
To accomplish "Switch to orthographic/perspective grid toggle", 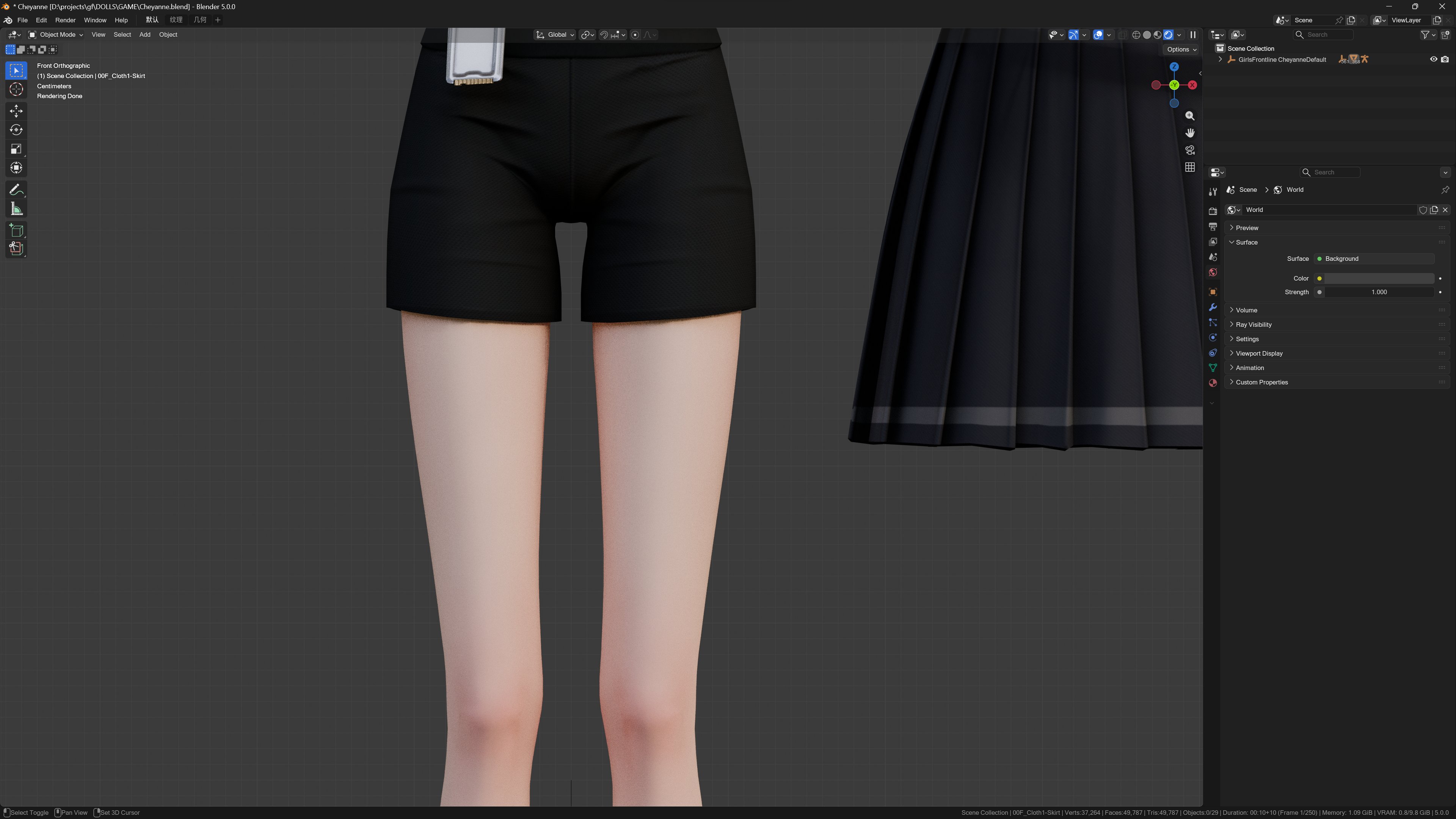I will 1190,167.
